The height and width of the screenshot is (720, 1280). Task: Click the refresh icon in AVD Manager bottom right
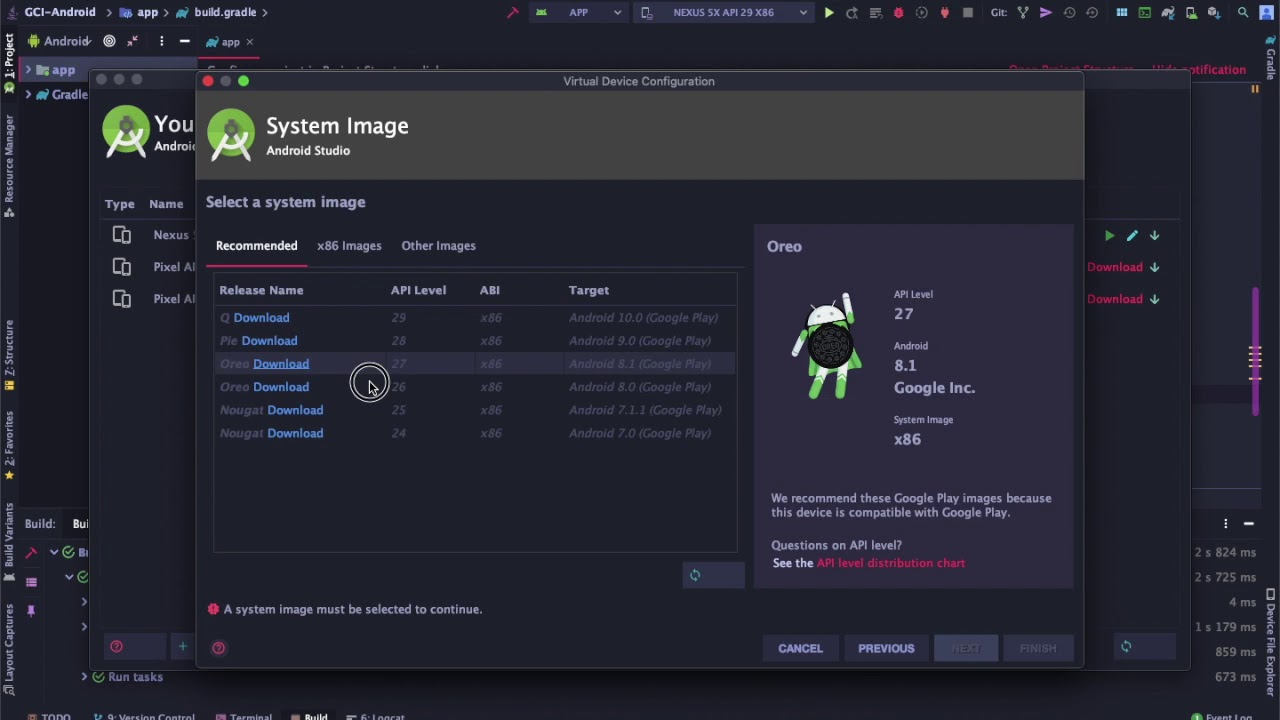click(x=1126, y=647)
